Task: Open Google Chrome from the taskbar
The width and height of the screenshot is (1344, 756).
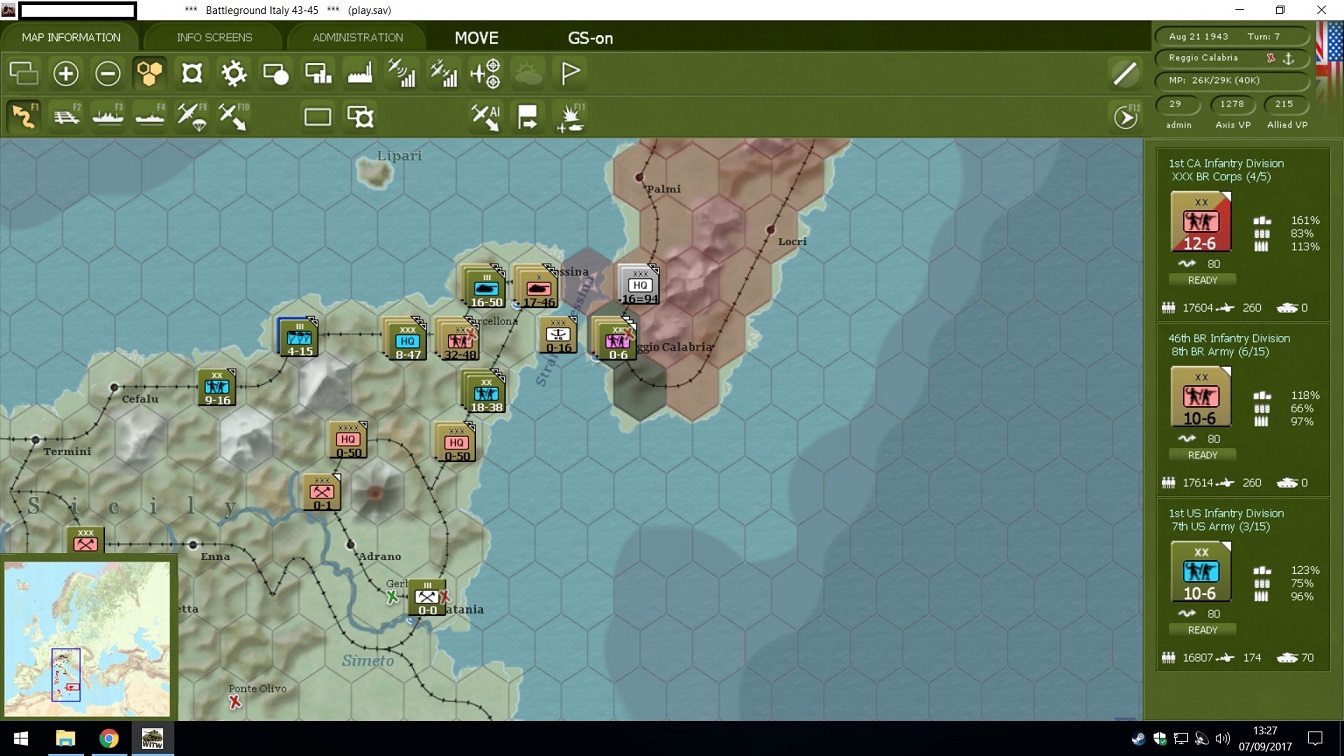Action: coord(109,739)
